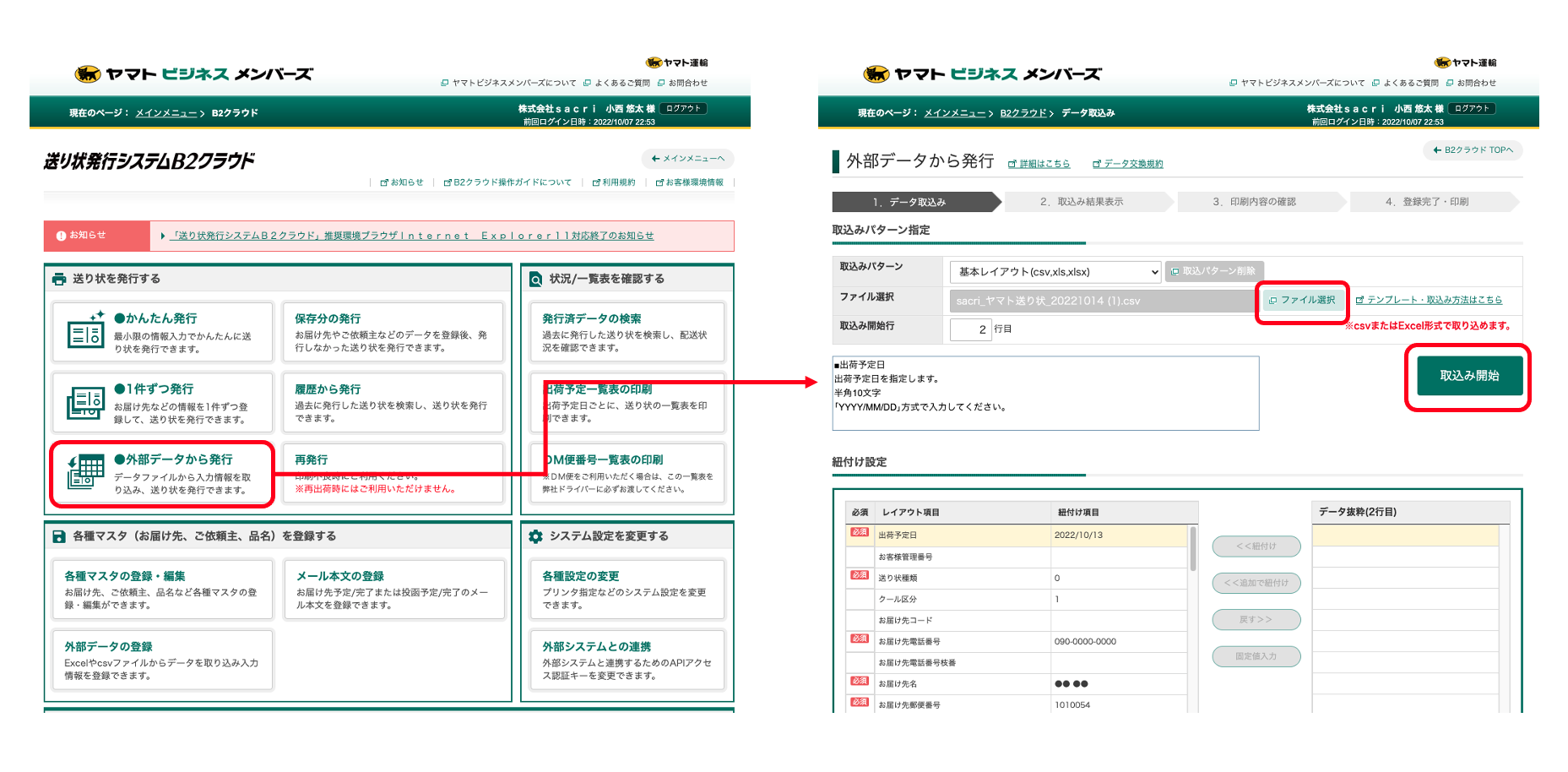Screen dimensions: 1568x772
Task: Click the magnifier icon beside 状況/一覧表を確認する
Action: 536,279
